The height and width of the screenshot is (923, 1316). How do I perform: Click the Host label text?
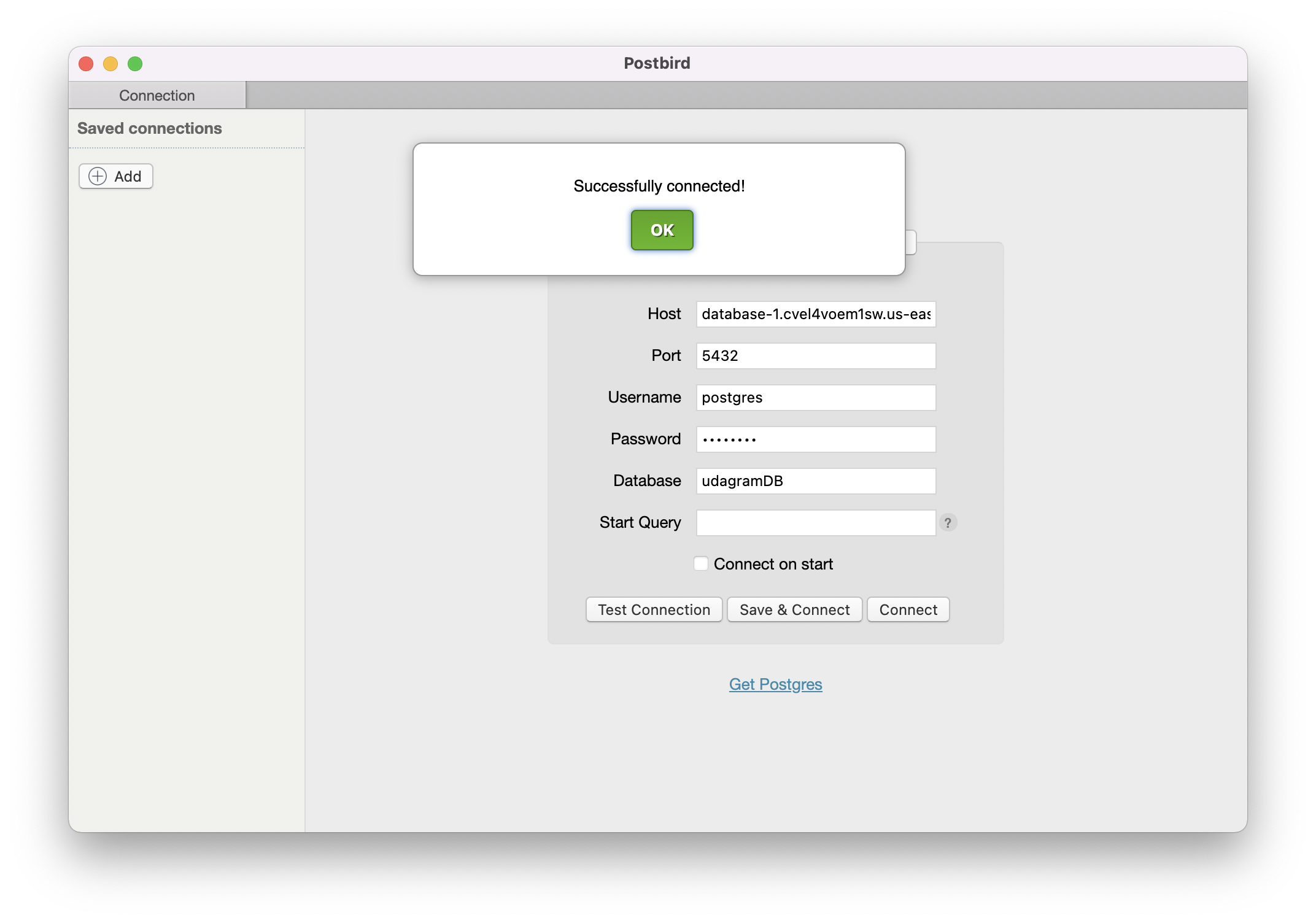(x=664, y=314)
